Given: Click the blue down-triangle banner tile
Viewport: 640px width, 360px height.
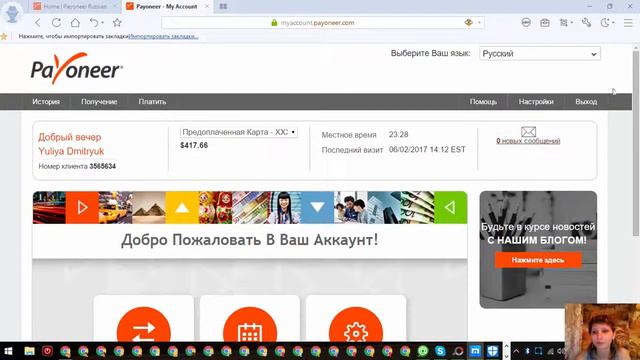Looking at the screenshot, I should pyautogui.click(x=317, y=207).
